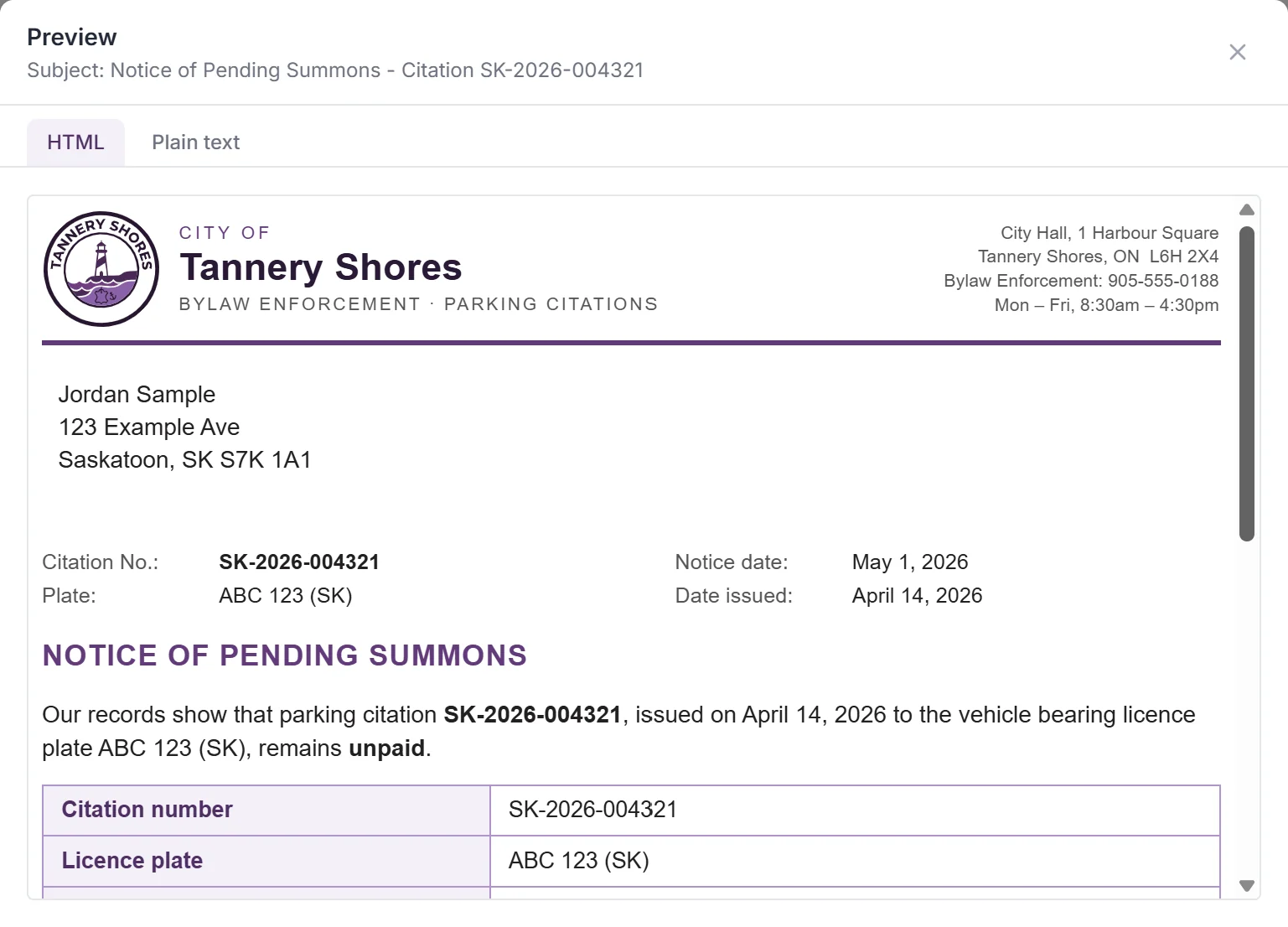Click bold citation number beside Citation No.
The height and width of the screenshot is (927, 1288).
[299, 562]
